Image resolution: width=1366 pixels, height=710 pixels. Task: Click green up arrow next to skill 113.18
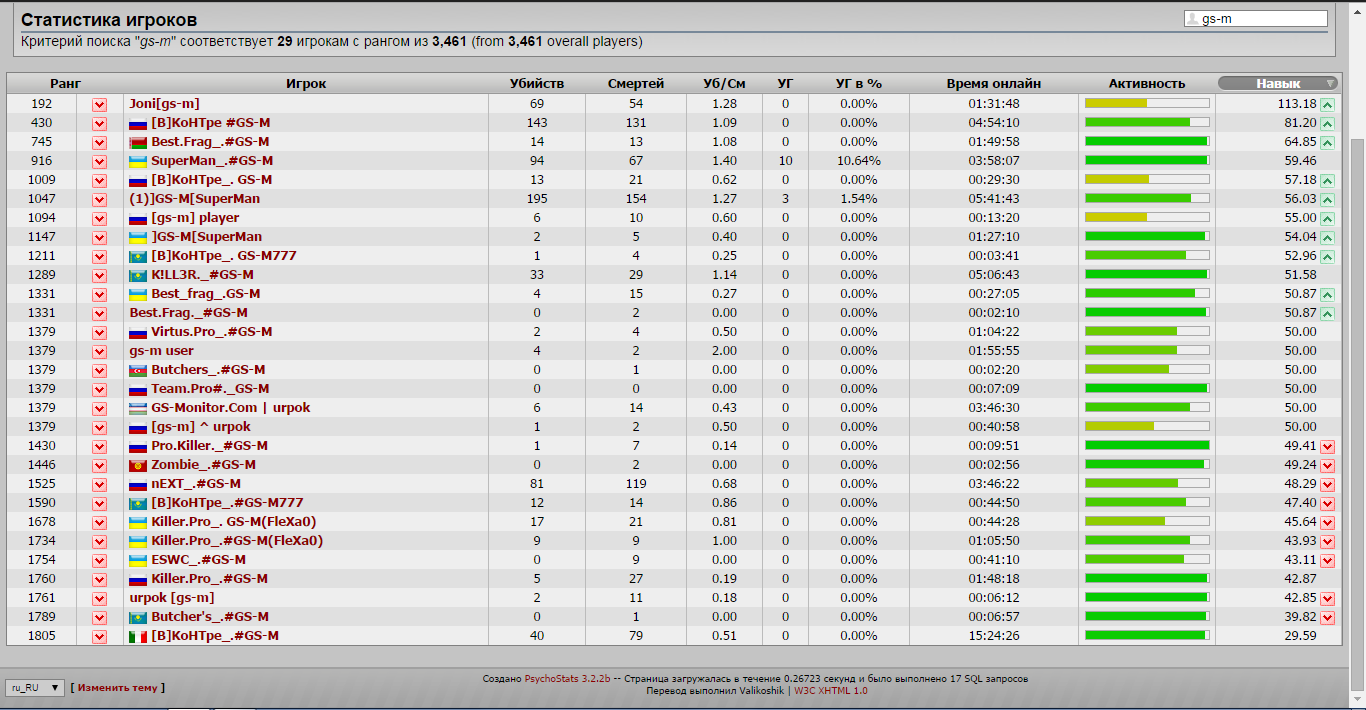point(1327,104)
